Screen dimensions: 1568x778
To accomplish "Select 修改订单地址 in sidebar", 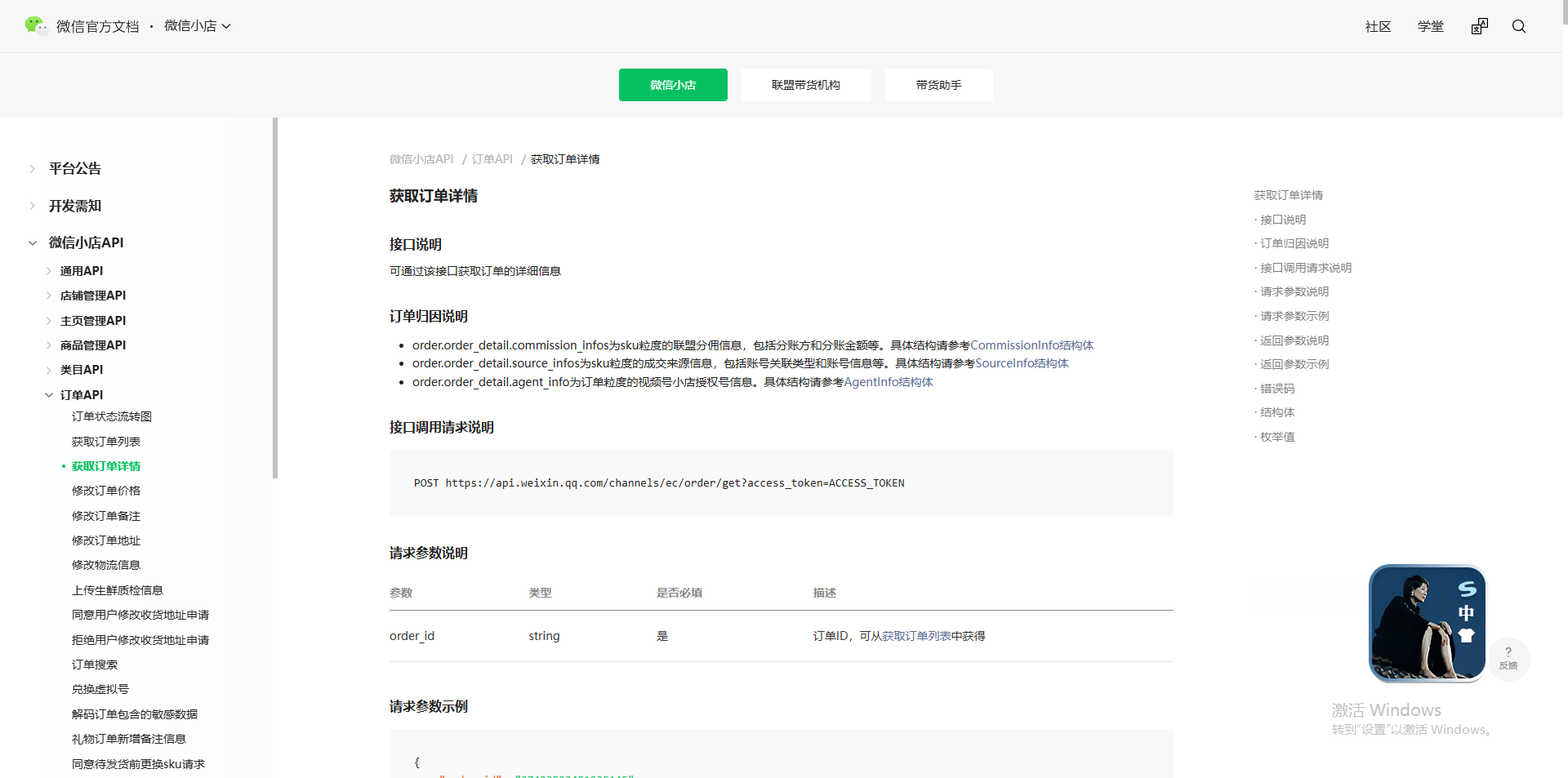I will (x=106, y=540).
